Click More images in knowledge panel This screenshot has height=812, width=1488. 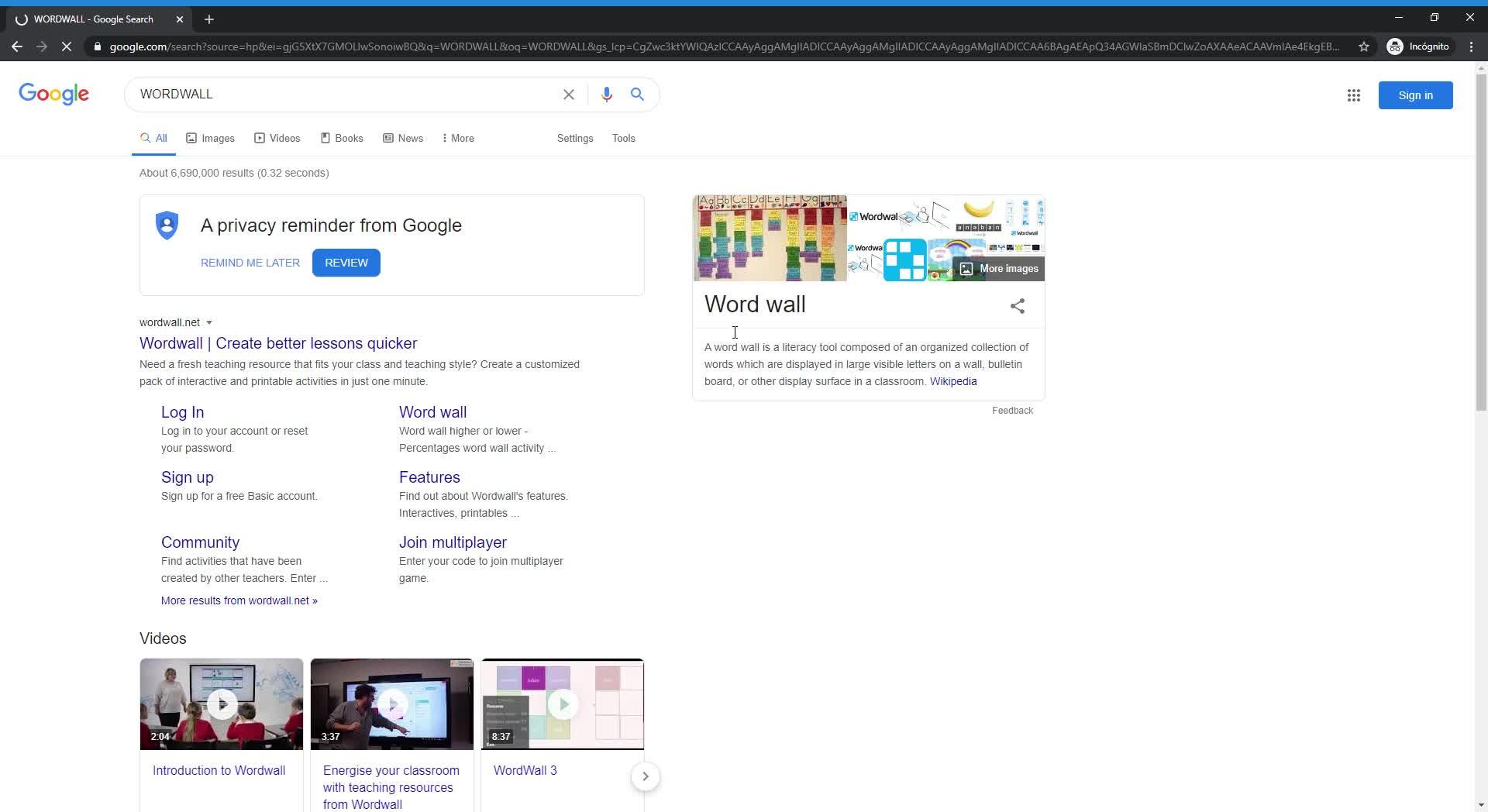[x=999, y=269]
